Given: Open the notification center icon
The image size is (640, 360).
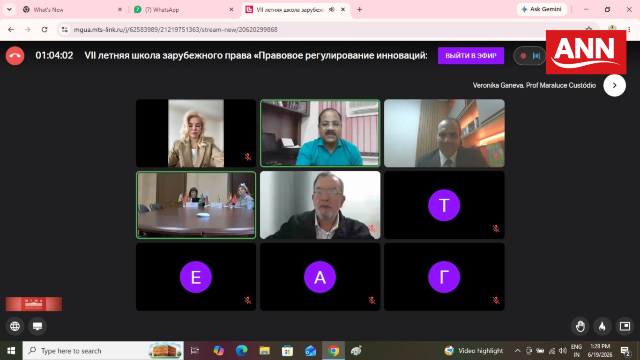Looking at the screenshot, I should 625,351.
